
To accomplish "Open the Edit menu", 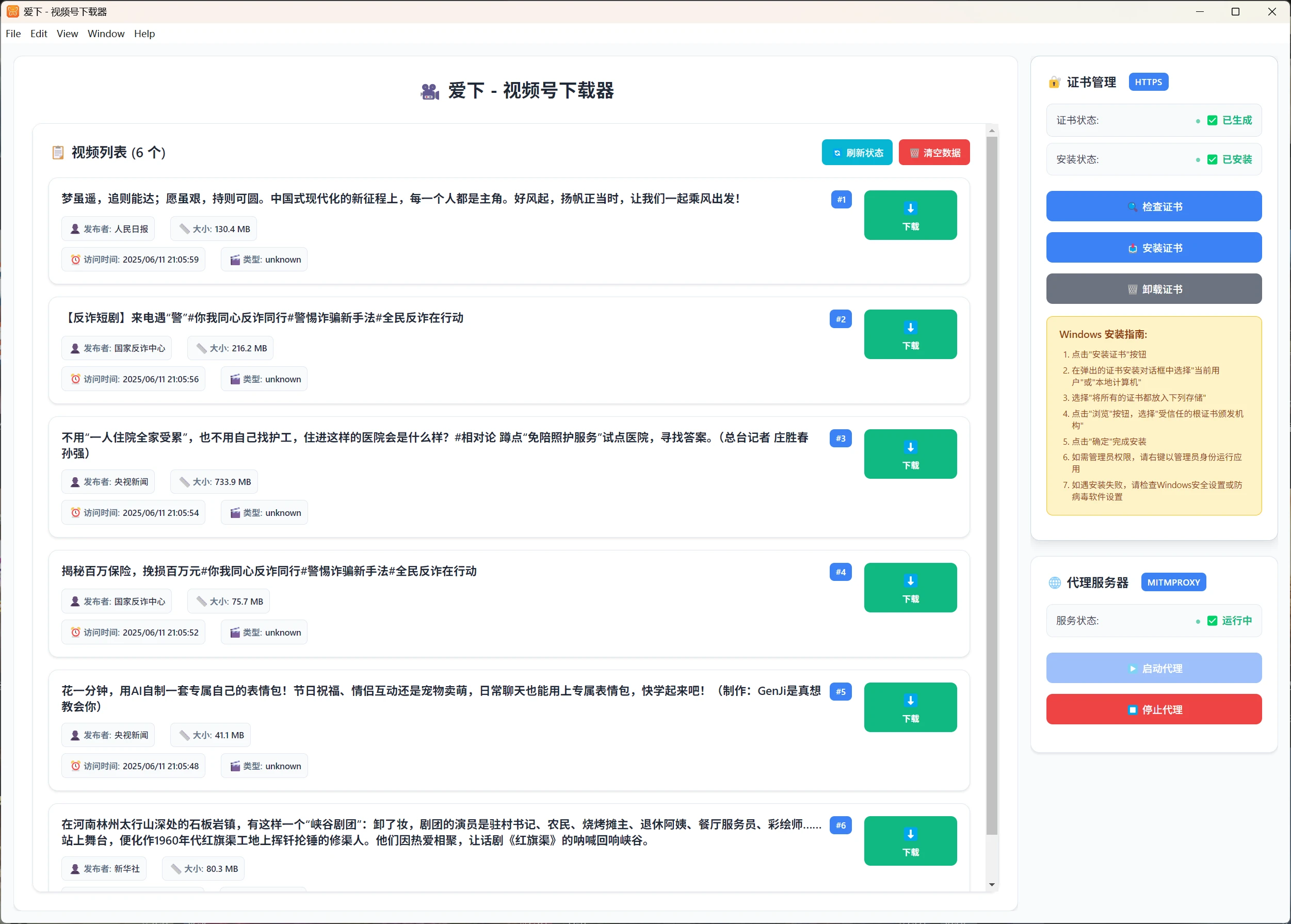I will pos(39,34).
